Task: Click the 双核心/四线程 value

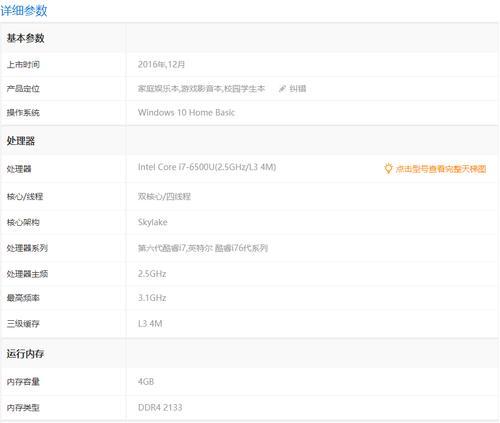Action: pyautogui.click(x=164, y=196)
